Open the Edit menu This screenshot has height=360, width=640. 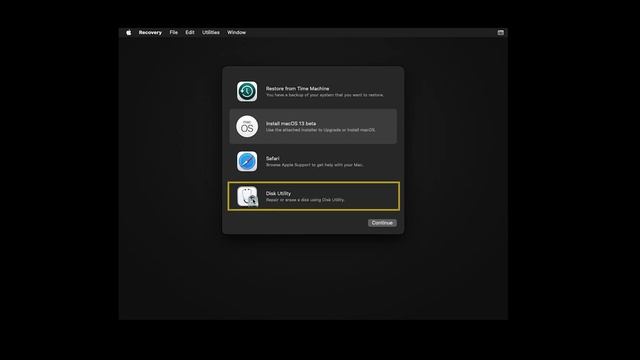click(x=190, y=33)
